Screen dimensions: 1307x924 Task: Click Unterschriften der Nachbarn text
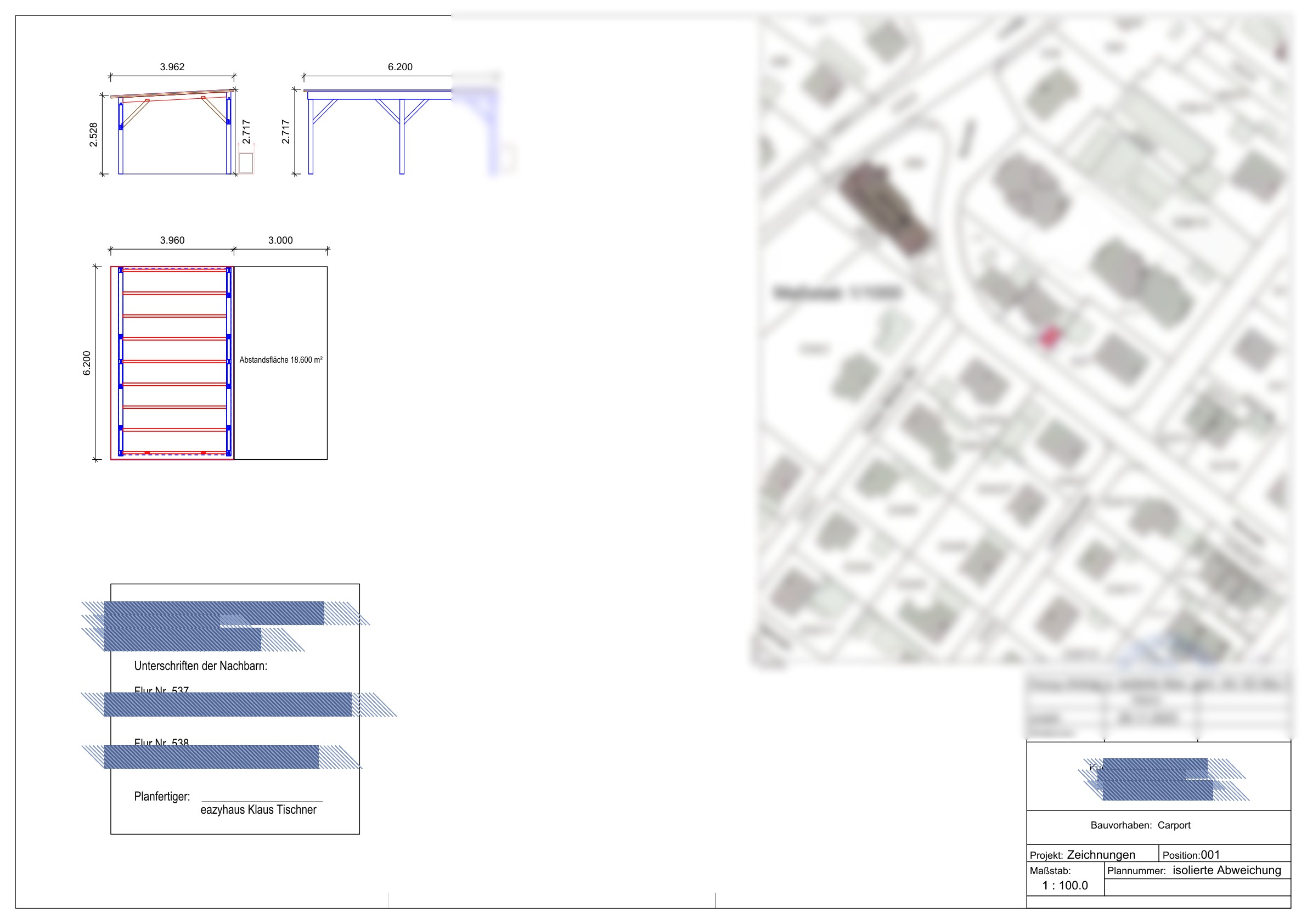click(x=200, y=666)
